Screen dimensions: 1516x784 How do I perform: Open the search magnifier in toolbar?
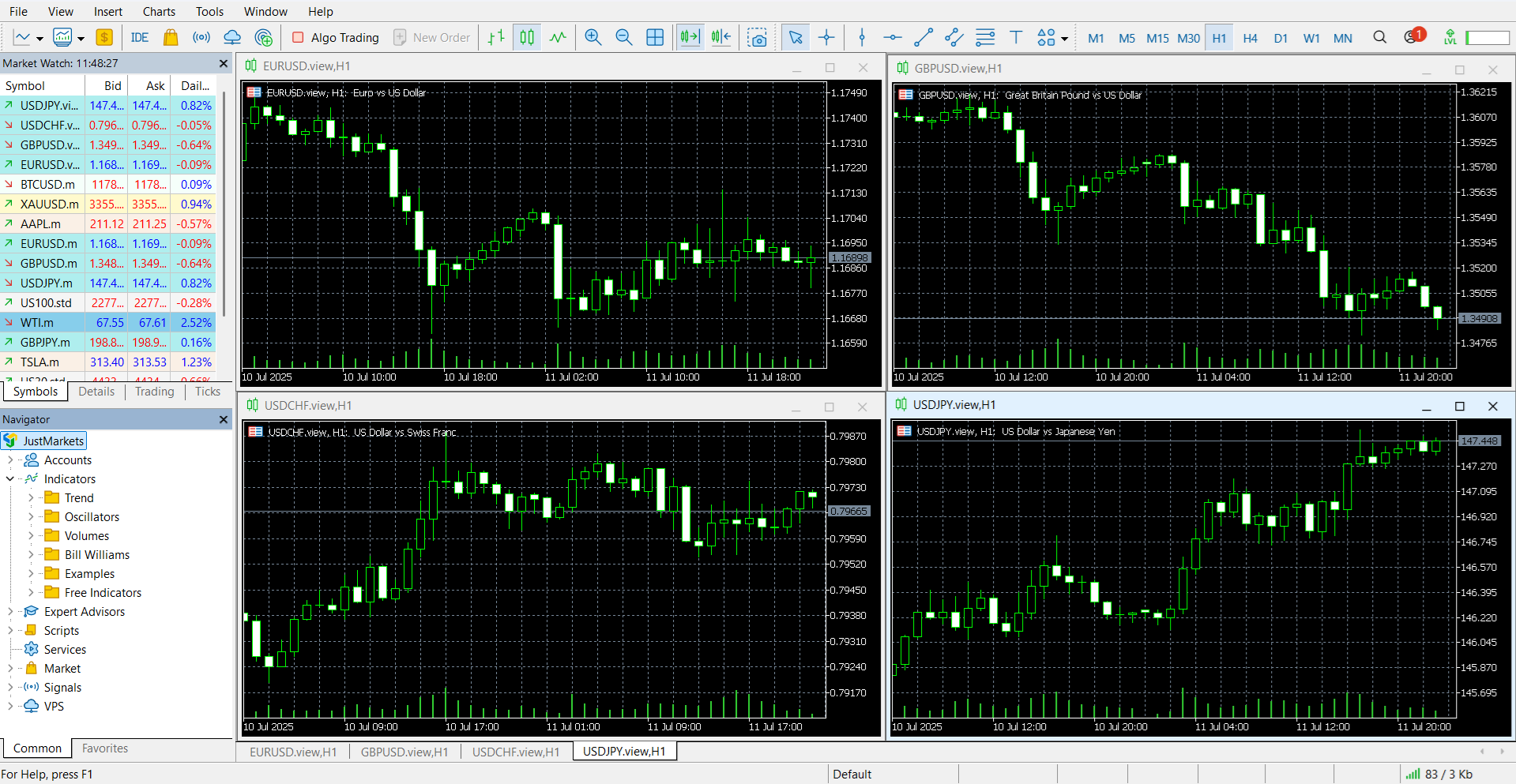pyautogui.click(x=1380, y=37)
